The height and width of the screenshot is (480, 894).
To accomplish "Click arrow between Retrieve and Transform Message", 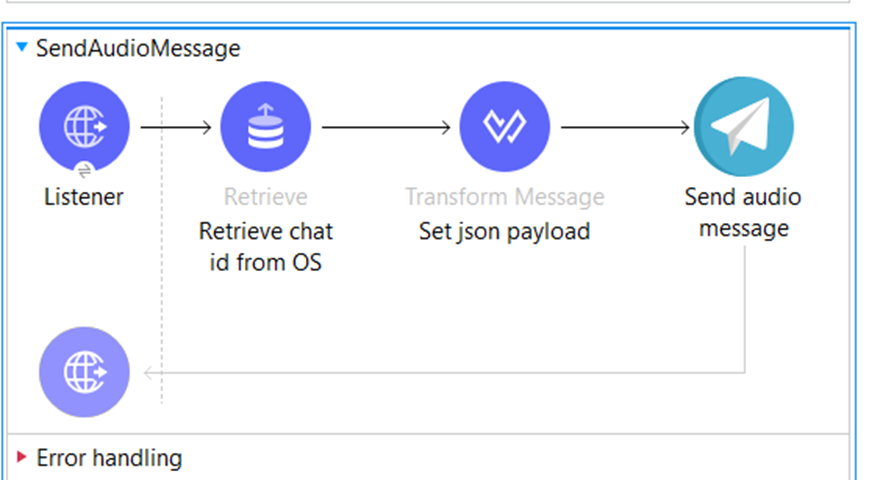I will coord(385,127).
